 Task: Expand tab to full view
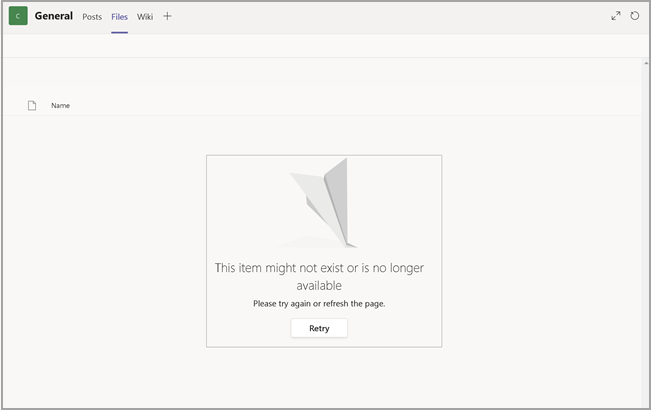[x=616, y=16]
